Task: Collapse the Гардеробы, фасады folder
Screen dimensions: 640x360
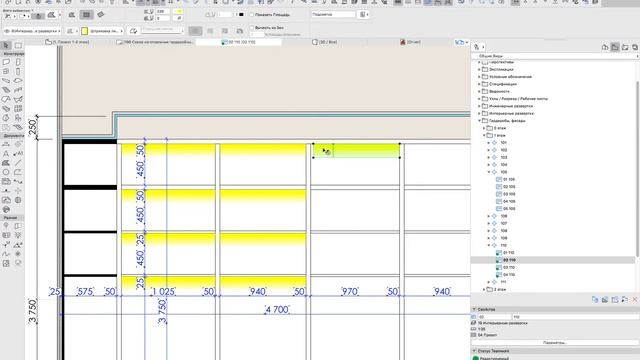Action: tap(479, 121)
